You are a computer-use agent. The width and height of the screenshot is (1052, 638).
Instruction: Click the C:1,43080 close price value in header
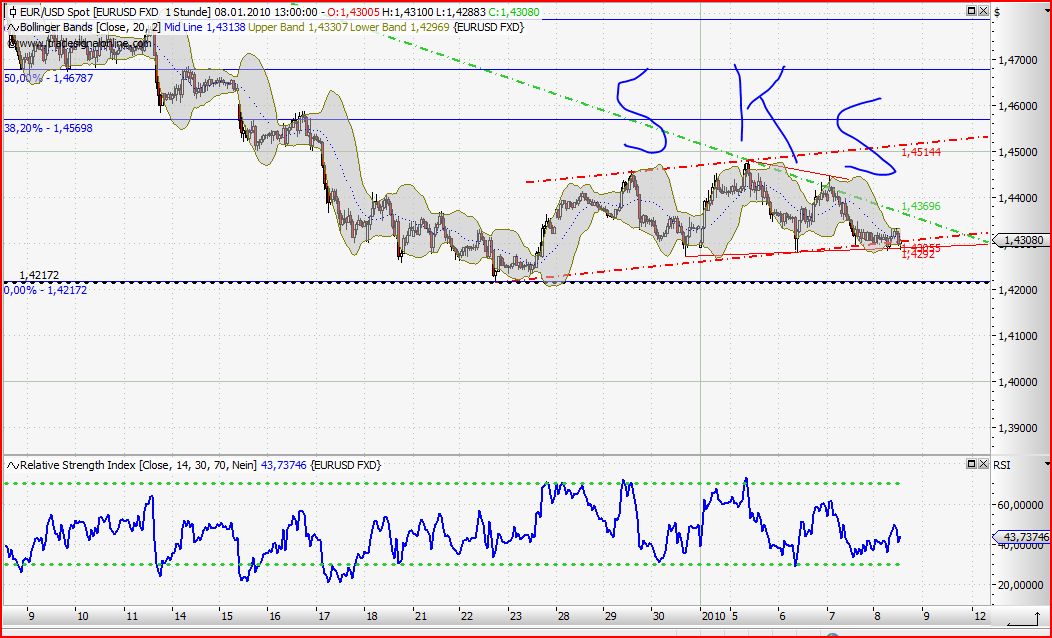pyautogui.click(x=513, y=12)
